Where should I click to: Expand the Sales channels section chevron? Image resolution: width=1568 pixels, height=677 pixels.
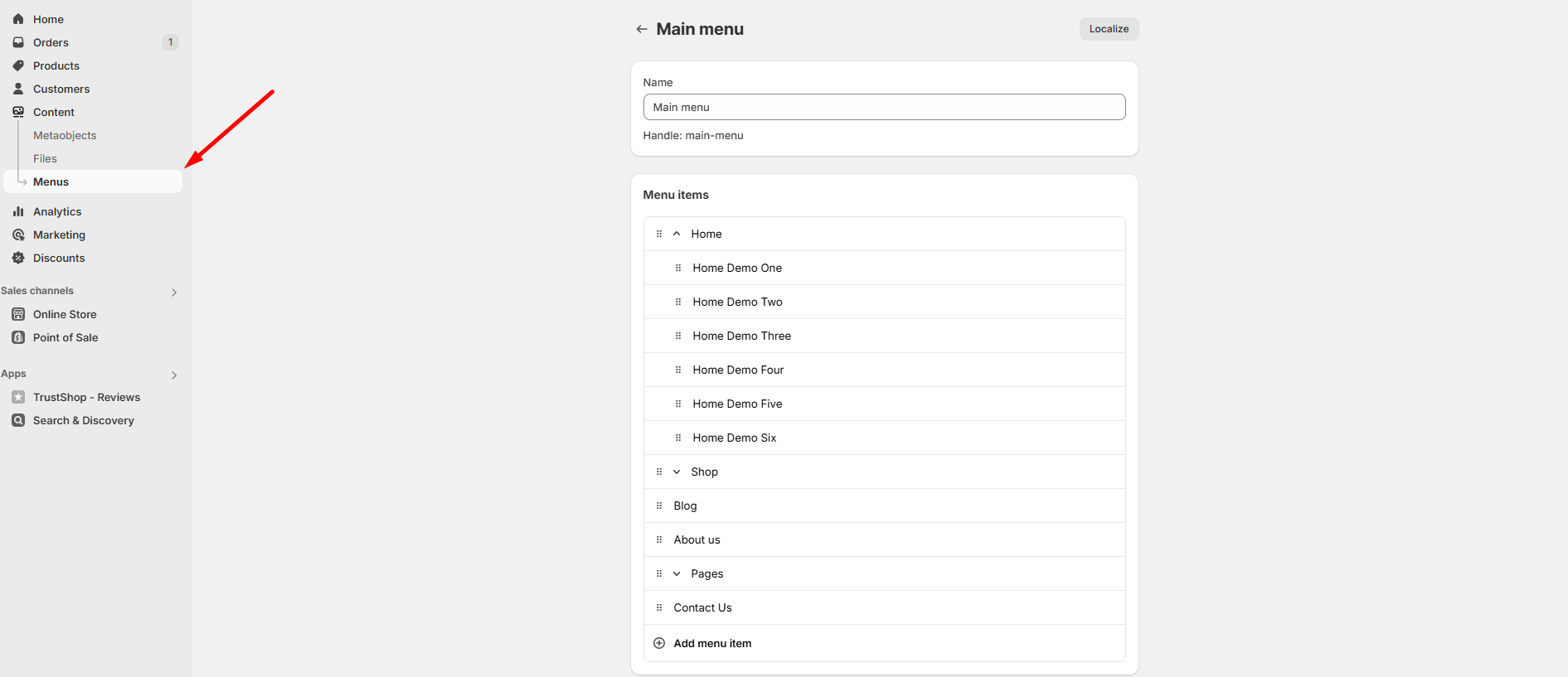pos(174,293)
